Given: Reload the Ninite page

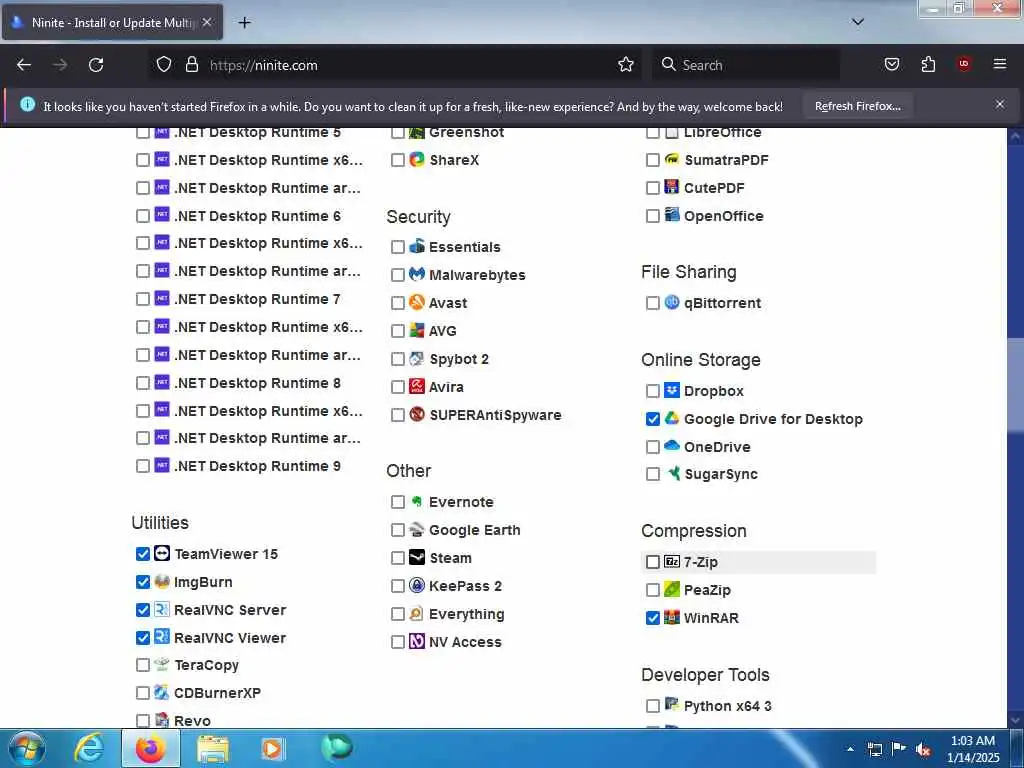Looking at the screenshot, I should (x=96, y=65).
